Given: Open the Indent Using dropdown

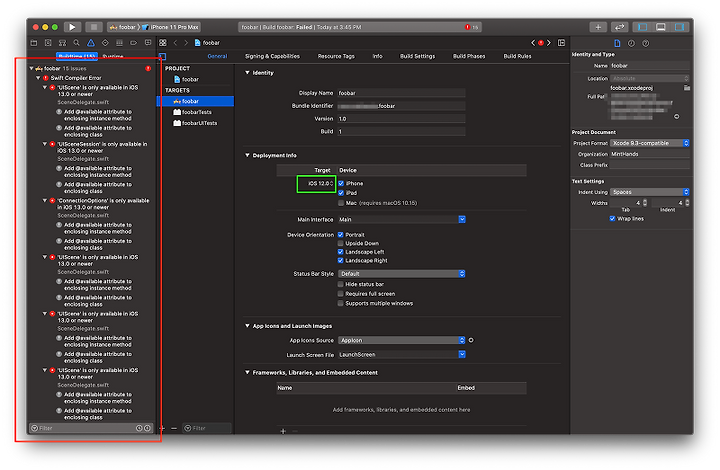Looking at the screenshot, I should 649,192.
